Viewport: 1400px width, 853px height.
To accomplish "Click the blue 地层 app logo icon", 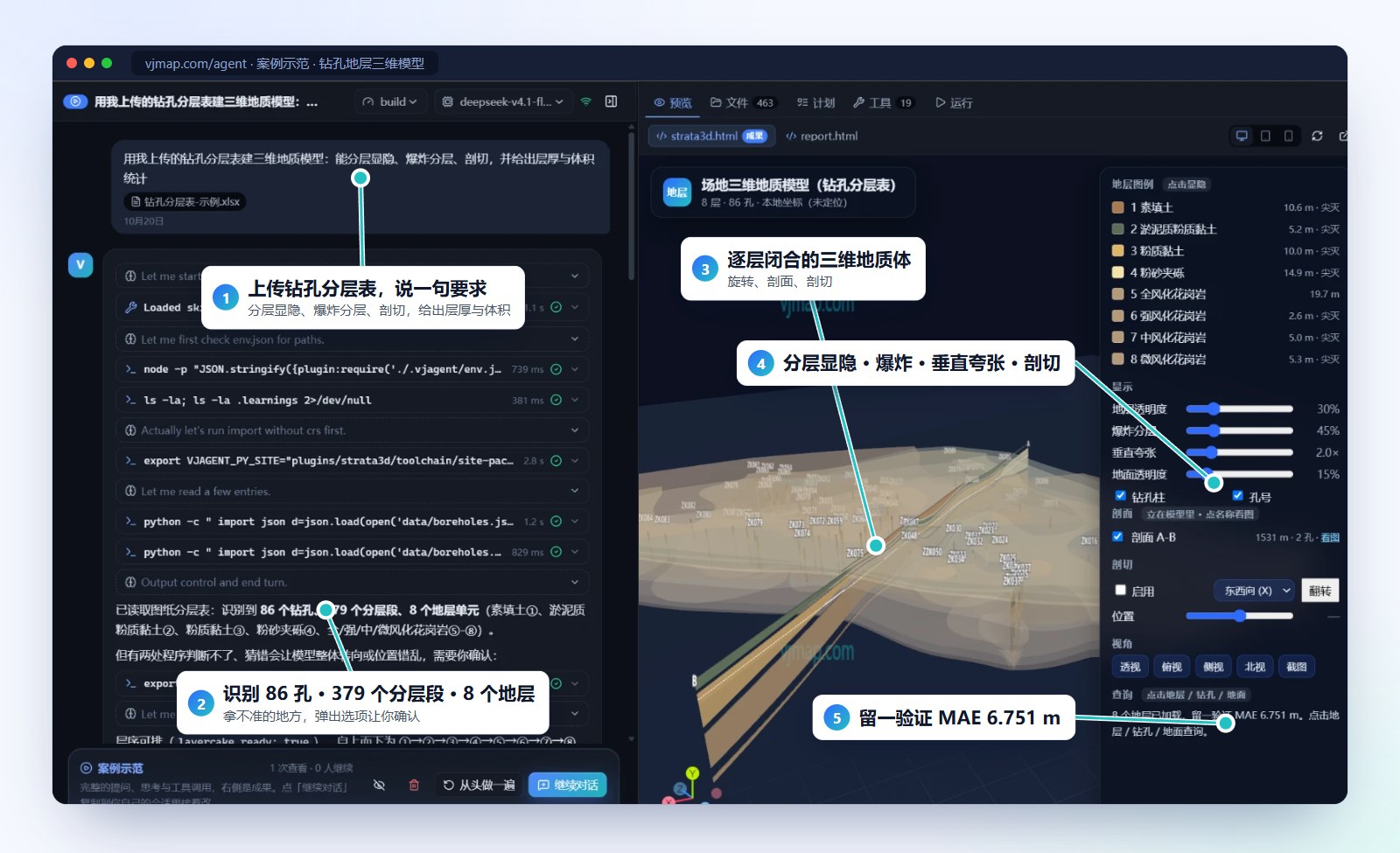I will pos(676,192).
